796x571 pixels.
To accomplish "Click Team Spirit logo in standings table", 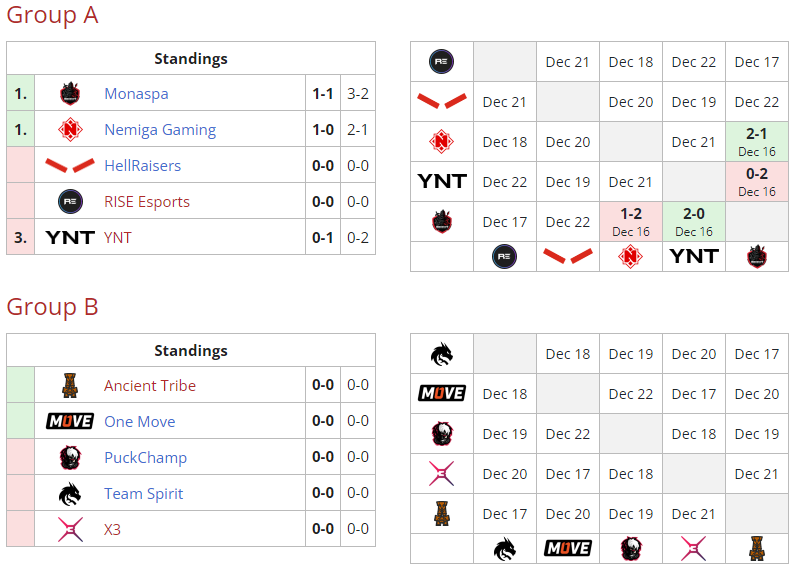I will click(x=69, y=493).
